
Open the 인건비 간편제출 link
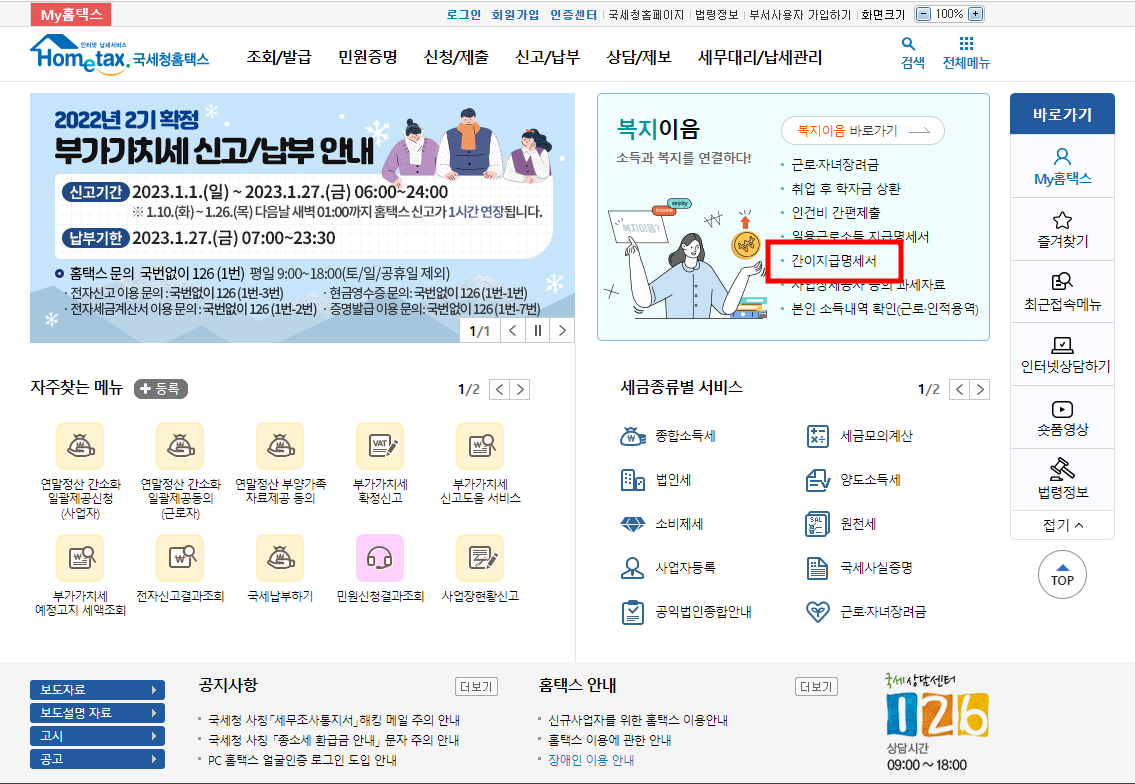(x=835, y=213)
